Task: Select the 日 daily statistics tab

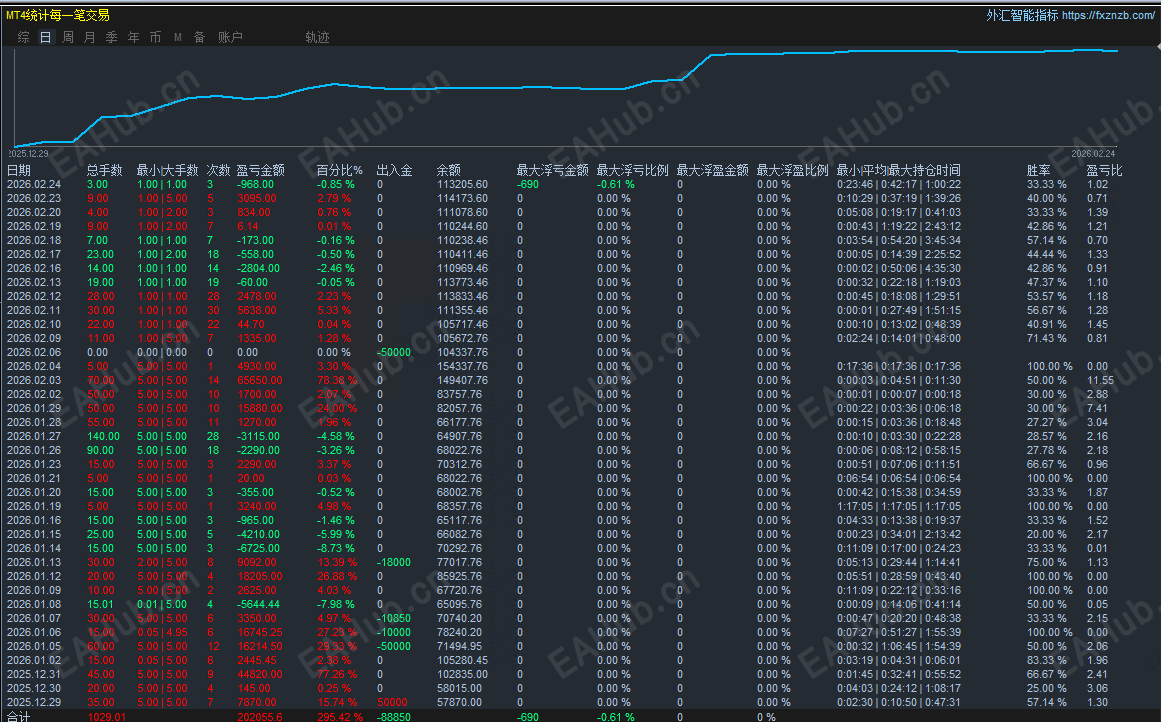Action: coord(46,37)
